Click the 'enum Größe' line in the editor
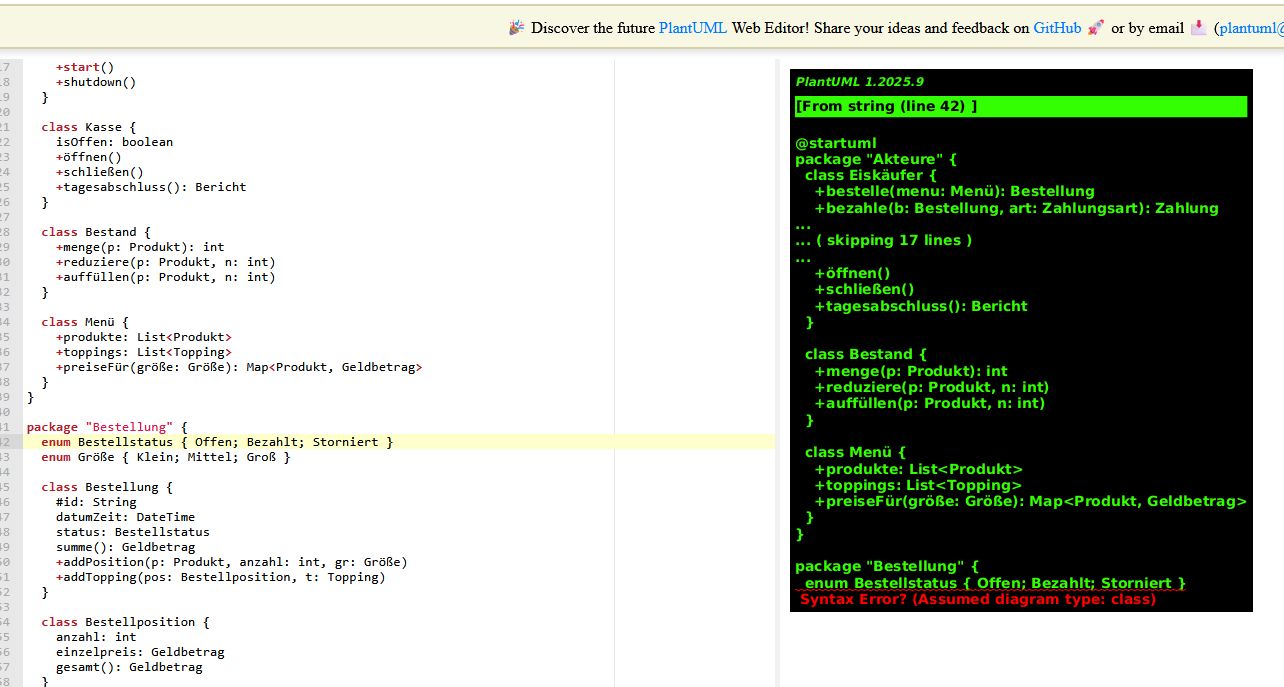1284x687 pixels. [x=165, y=457]
